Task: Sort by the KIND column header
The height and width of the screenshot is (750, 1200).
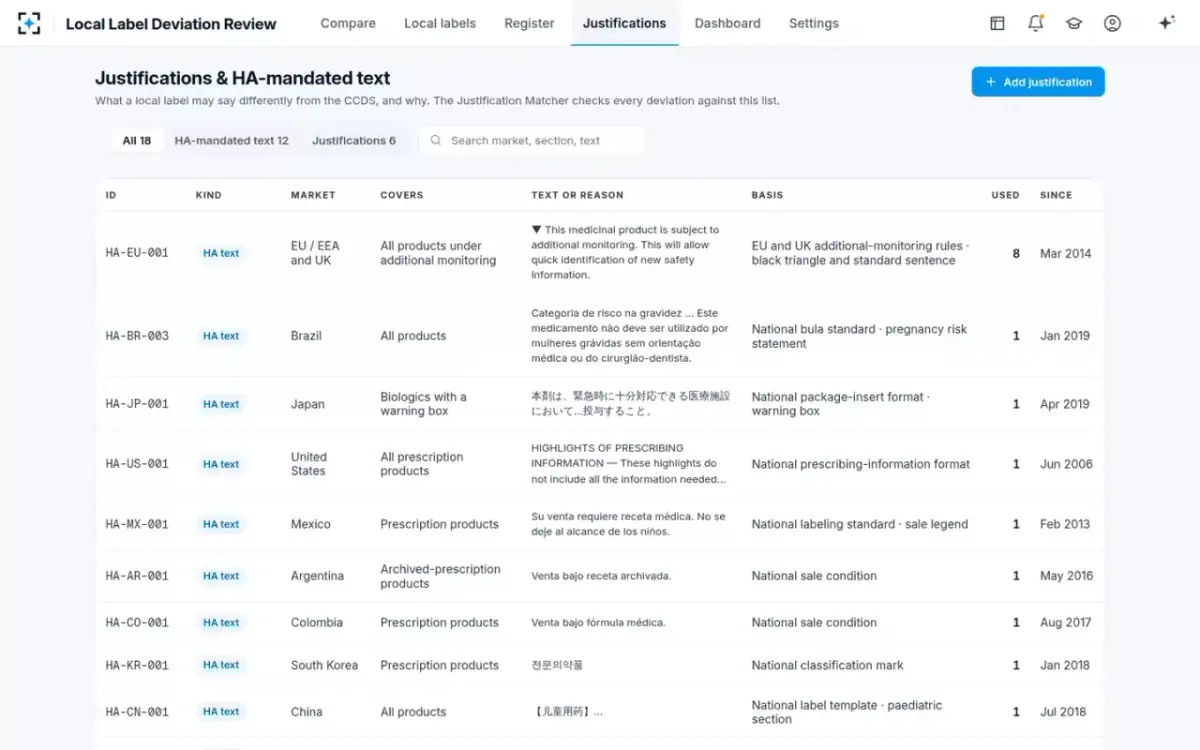Action: pyautogui.click(x=208, y=195)
